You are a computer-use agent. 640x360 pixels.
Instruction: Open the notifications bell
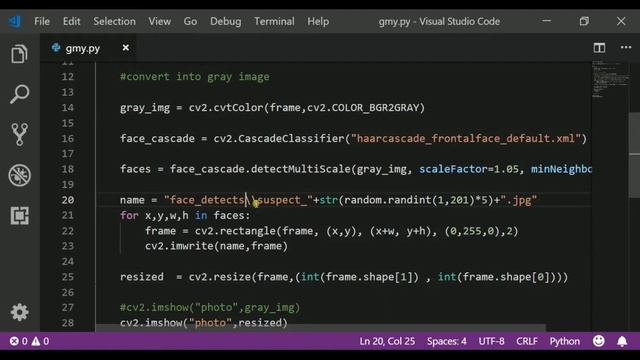click(x=622, y=341)
